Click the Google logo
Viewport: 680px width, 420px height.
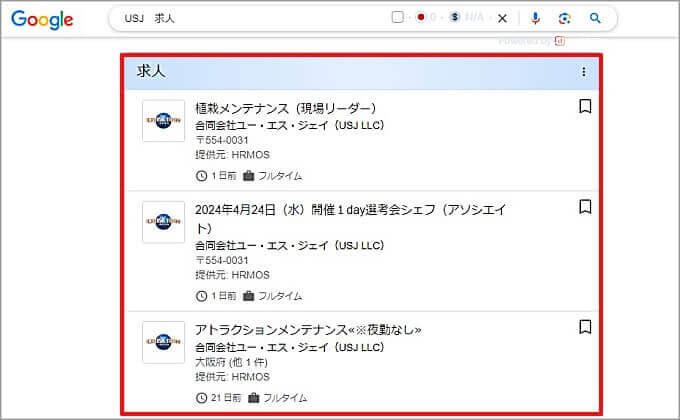click(42, 19)
